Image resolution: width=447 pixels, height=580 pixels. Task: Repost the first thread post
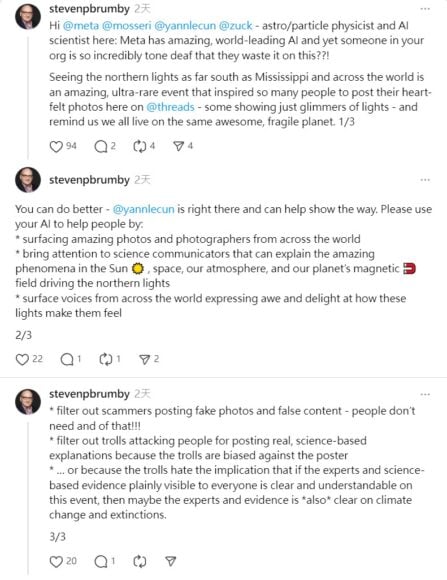(x=140, y=146)
